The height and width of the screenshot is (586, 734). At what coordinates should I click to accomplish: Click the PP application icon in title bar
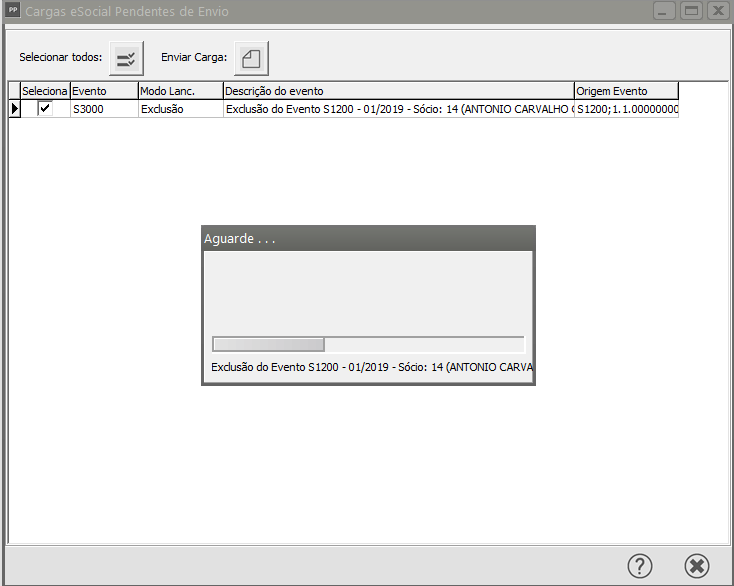[13, 11]
